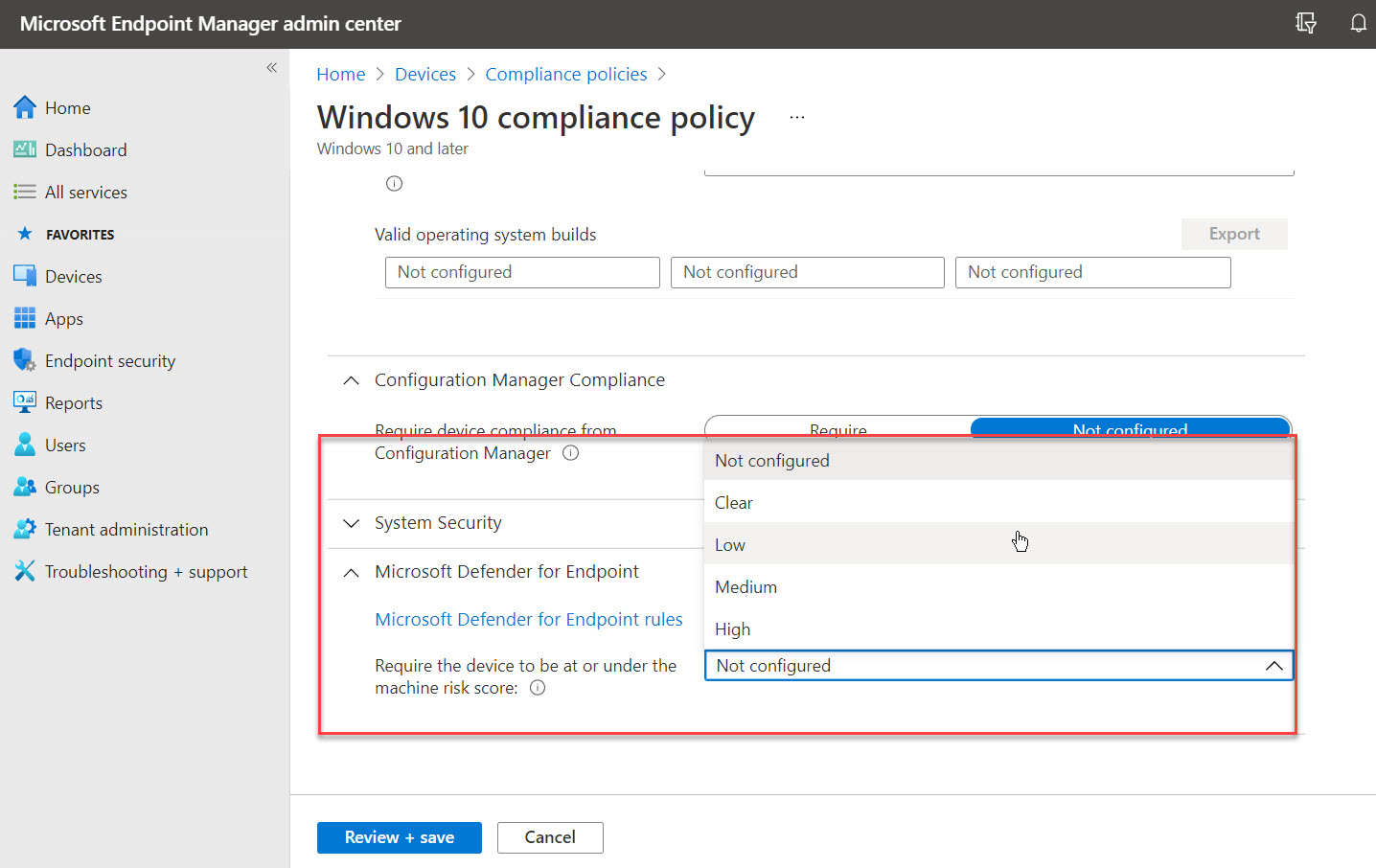This screenshot has width=1376, height=868.
Task: Click the Dashboard chart icon
Action: 25,149
